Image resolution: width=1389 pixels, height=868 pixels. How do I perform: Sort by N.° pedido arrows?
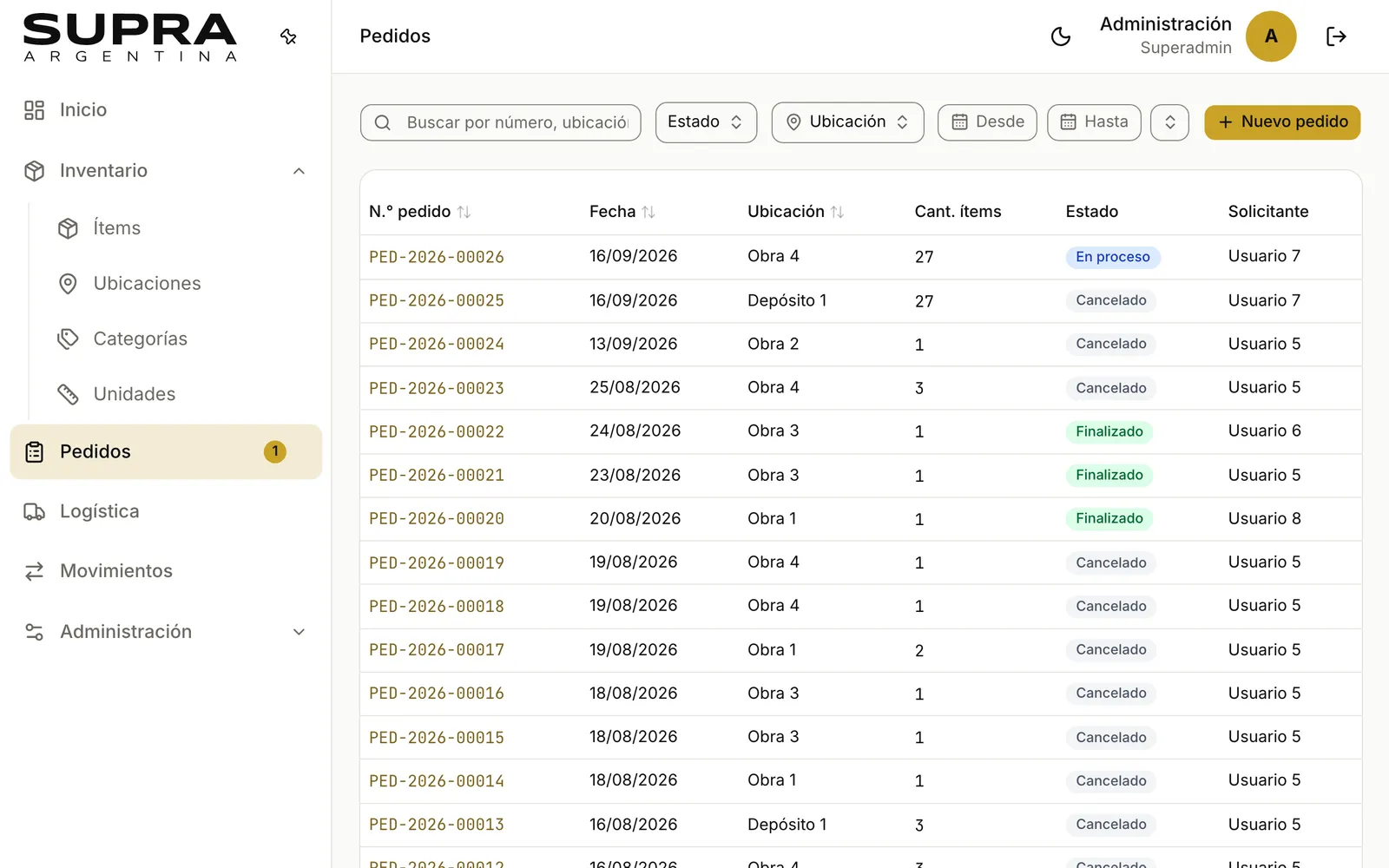pyautogui.click(x=464, y=212)
